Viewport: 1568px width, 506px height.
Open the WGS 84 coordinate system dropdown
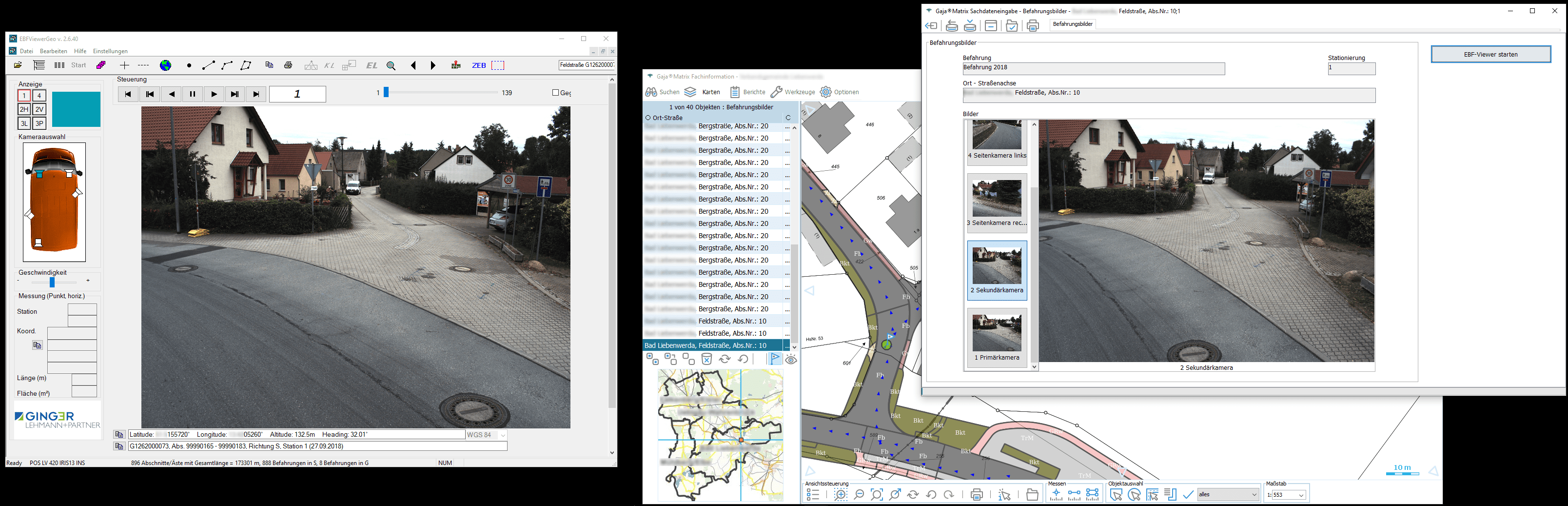503,435
